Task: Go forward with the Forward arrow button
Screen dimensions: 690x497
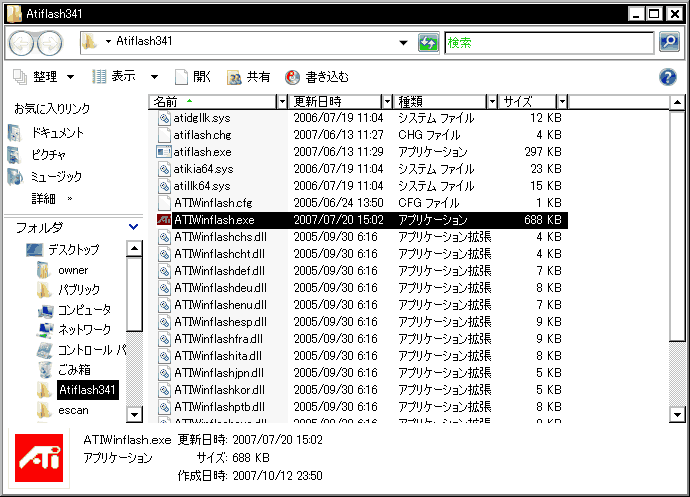Action: point(49,43)
